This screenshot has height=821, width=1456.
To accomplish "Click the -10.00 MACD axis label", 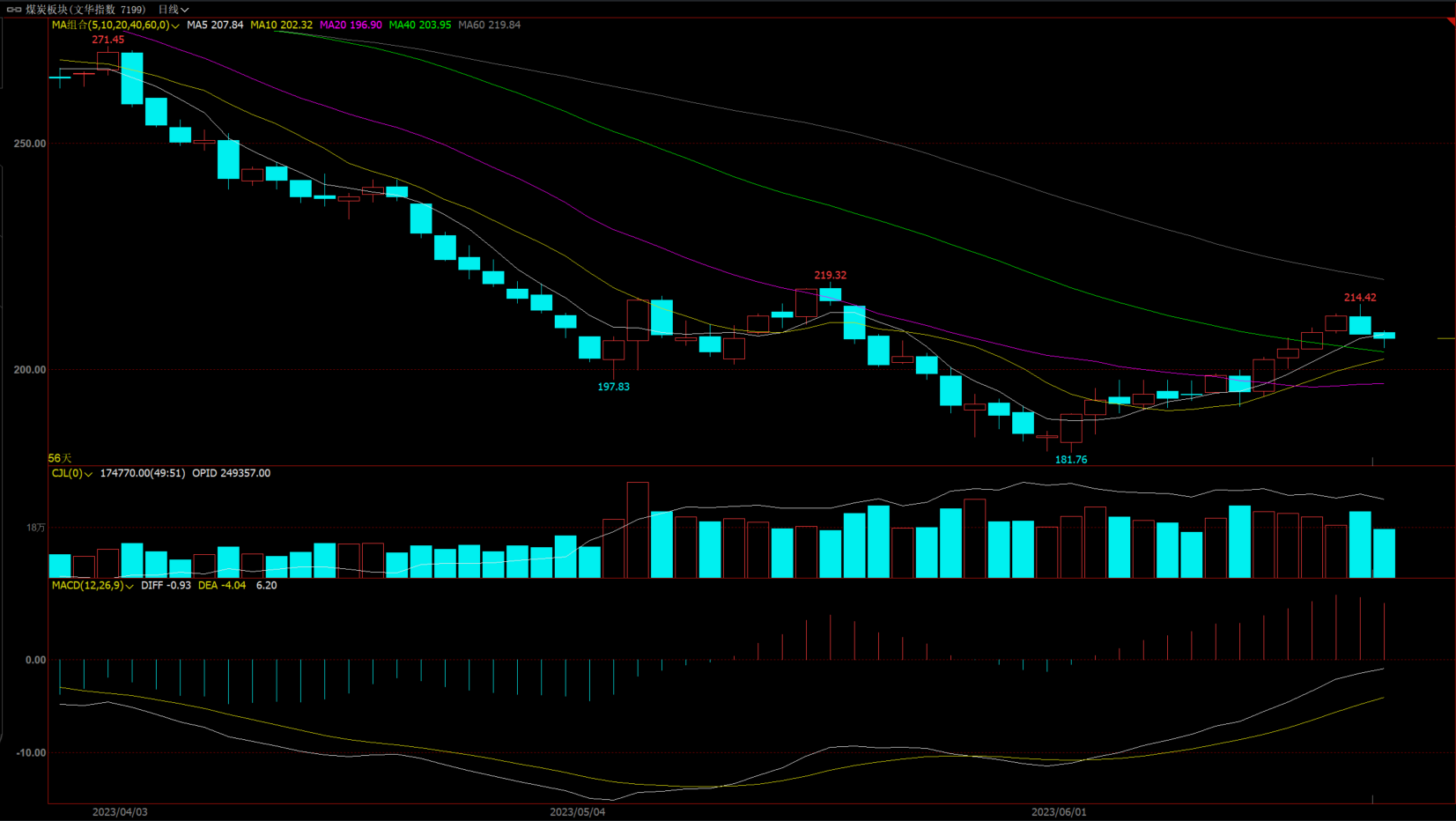I will pos(31,753).
